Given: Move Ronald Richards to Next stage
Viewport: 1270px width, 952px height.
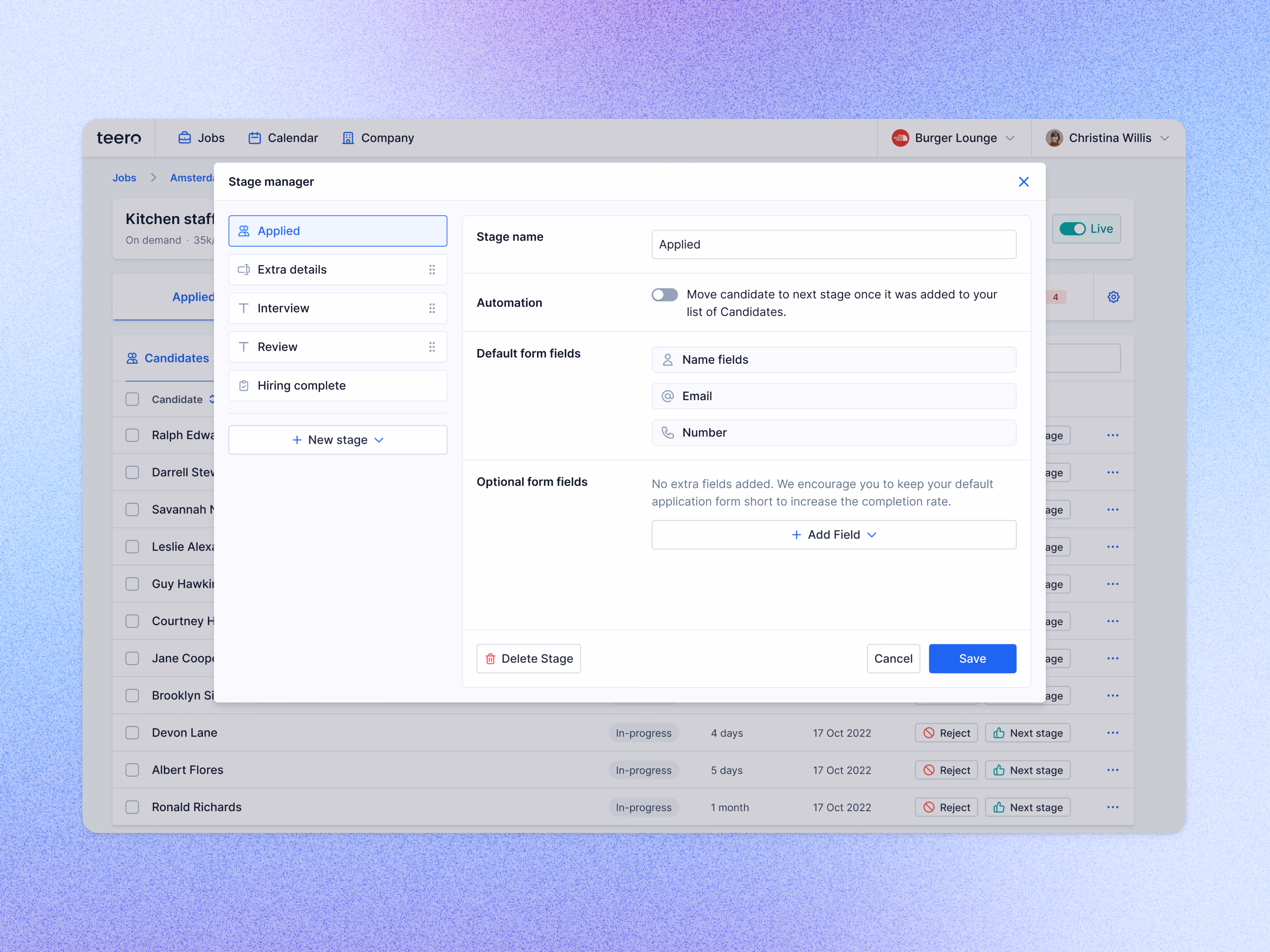Looking at the screenshot, I should coord(1028,807).
